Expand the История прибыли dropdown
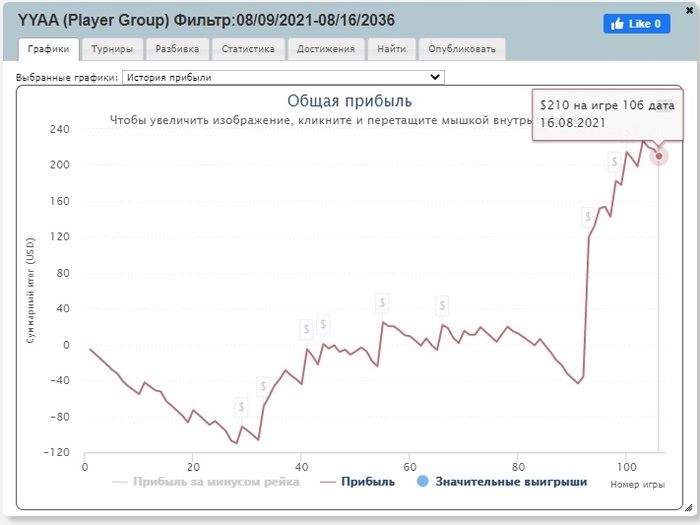This screenshot has height=525, width=700. tap(283, 77)
